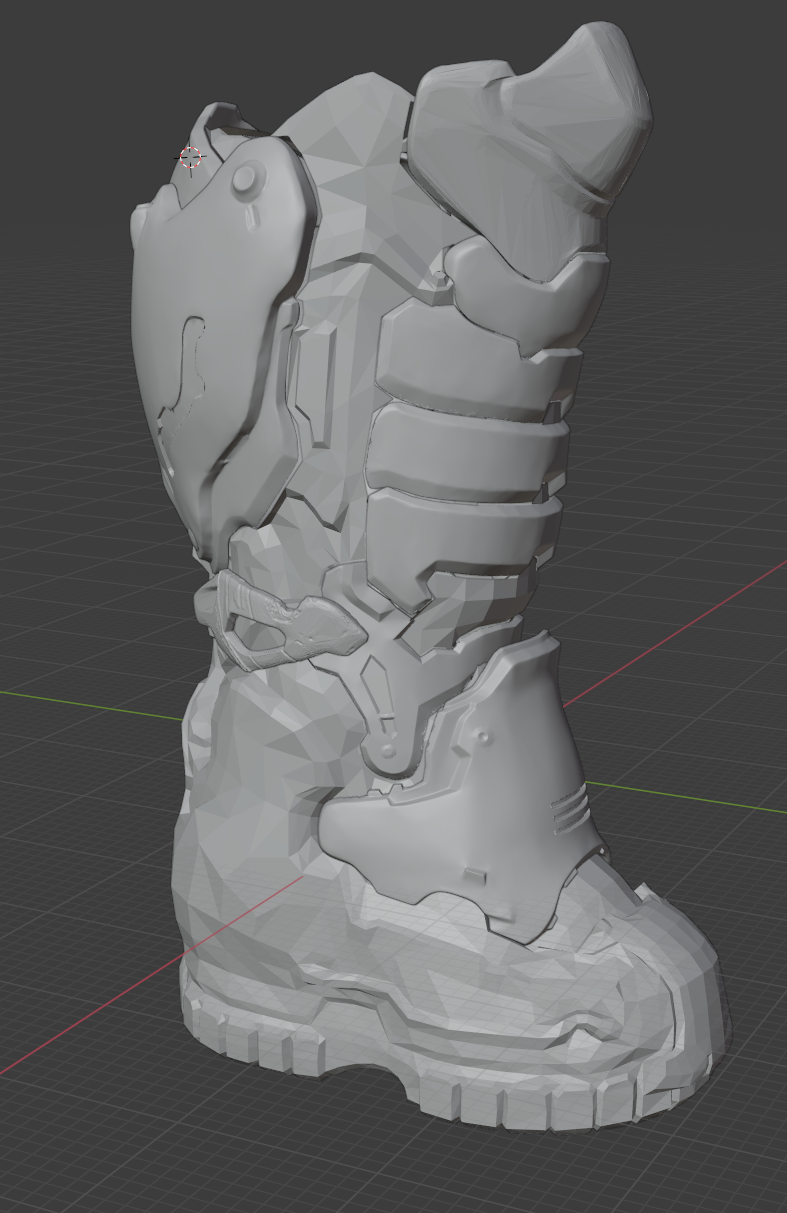Click the 3D cursor crosshair in the viewport
Screen dimensions: 787x1213
191,157
